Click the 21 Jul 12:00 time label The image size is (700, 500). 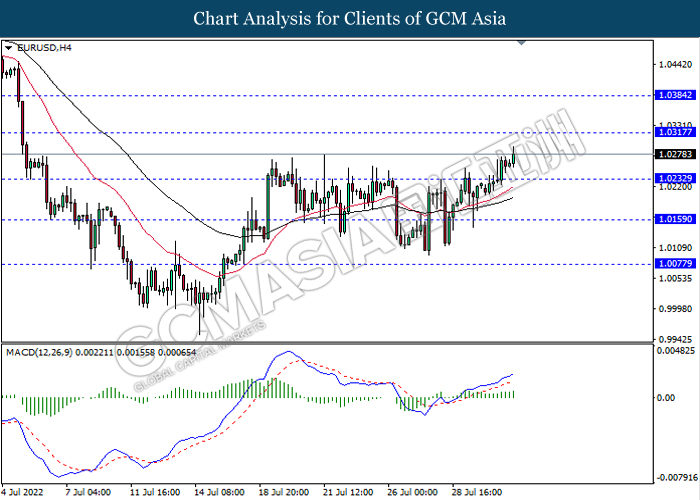348,492
